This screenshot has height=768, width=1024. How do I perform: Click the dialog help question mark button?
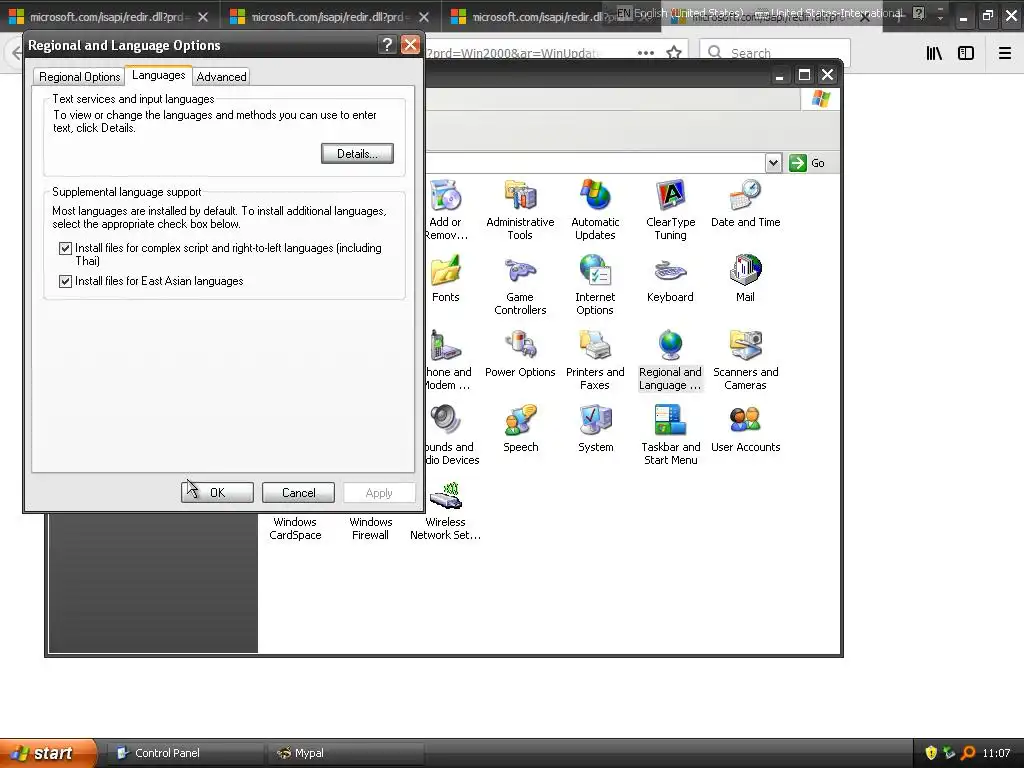coord(387,44)
